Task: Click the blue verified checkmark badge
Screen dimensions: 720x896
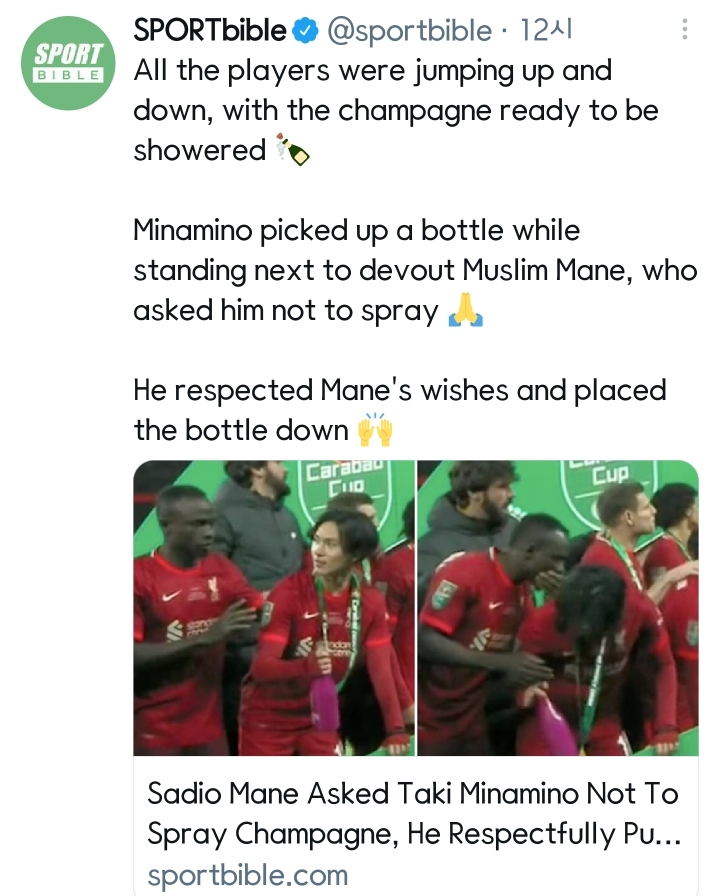Action: tap(304, 32)
